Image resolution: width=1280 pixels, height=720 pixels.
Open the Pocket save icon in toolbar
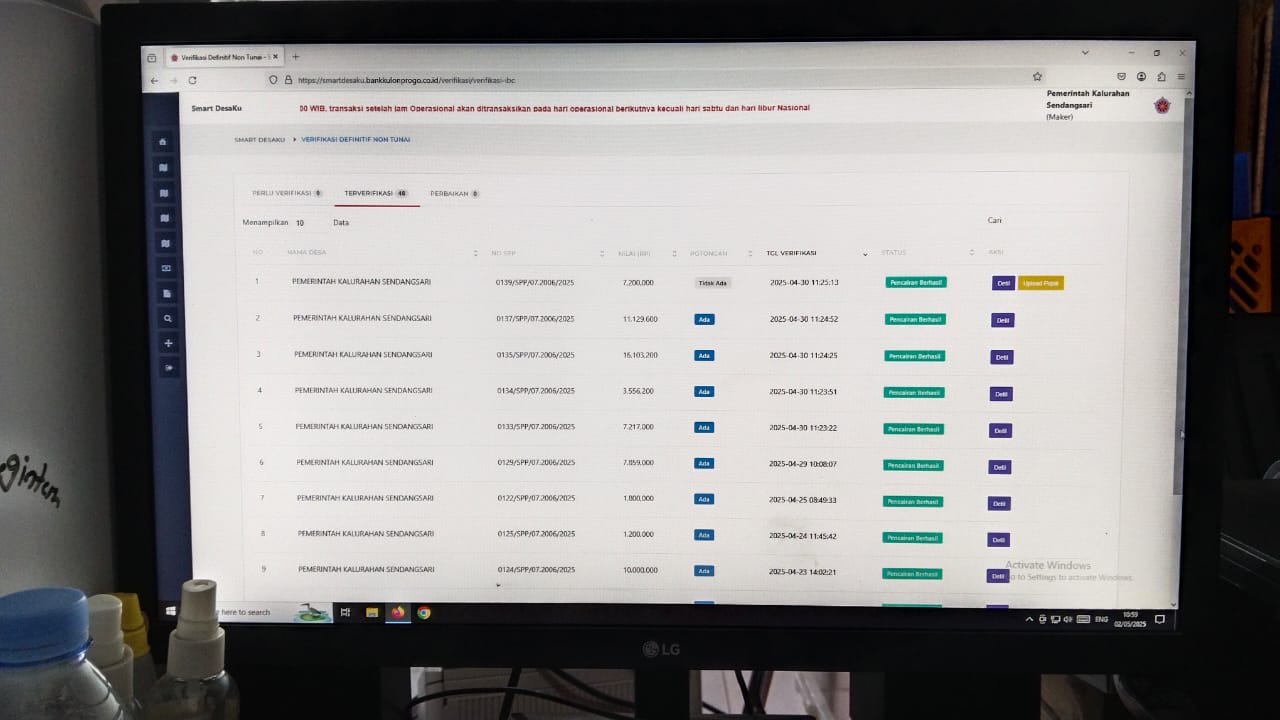coord(1122,76)
